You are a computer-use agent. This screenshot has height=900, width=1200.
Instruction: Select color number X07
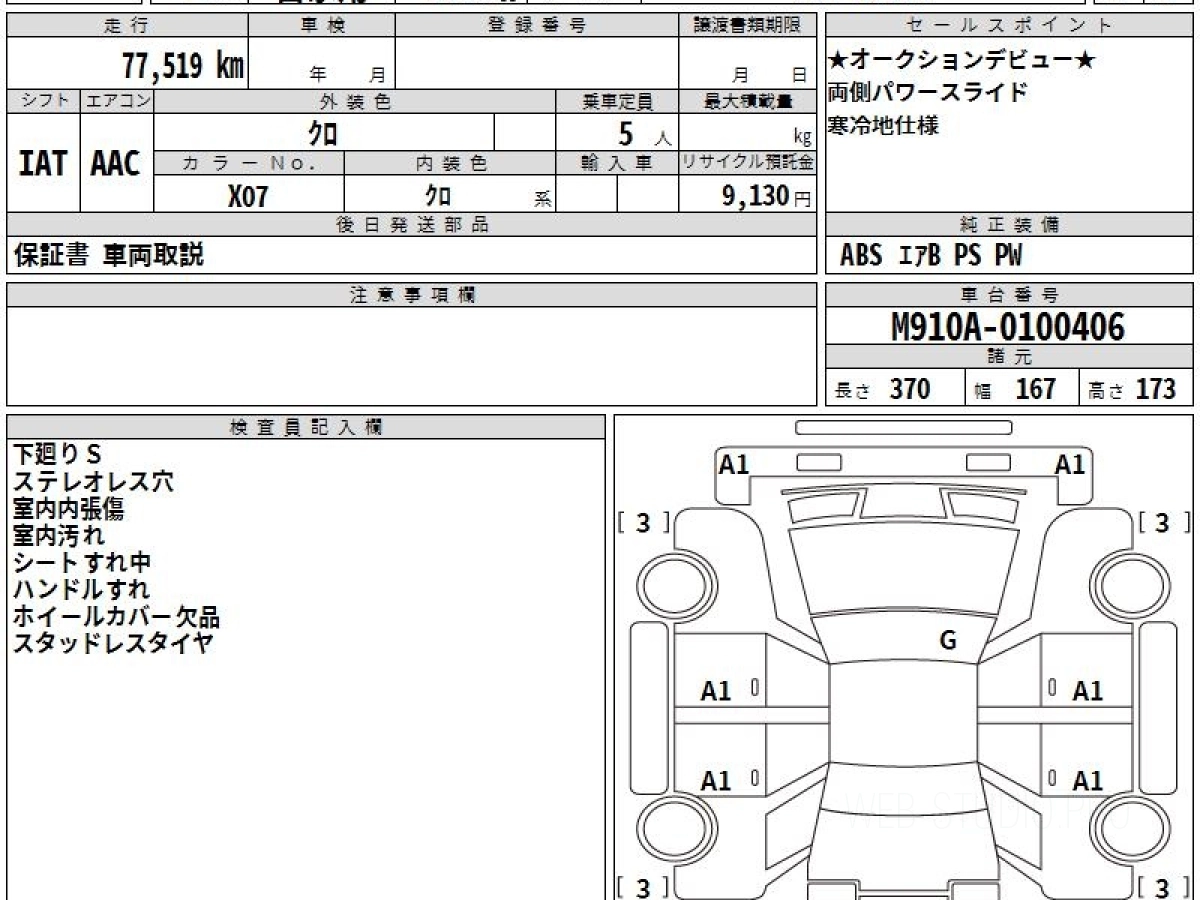(x=248, y=196)
